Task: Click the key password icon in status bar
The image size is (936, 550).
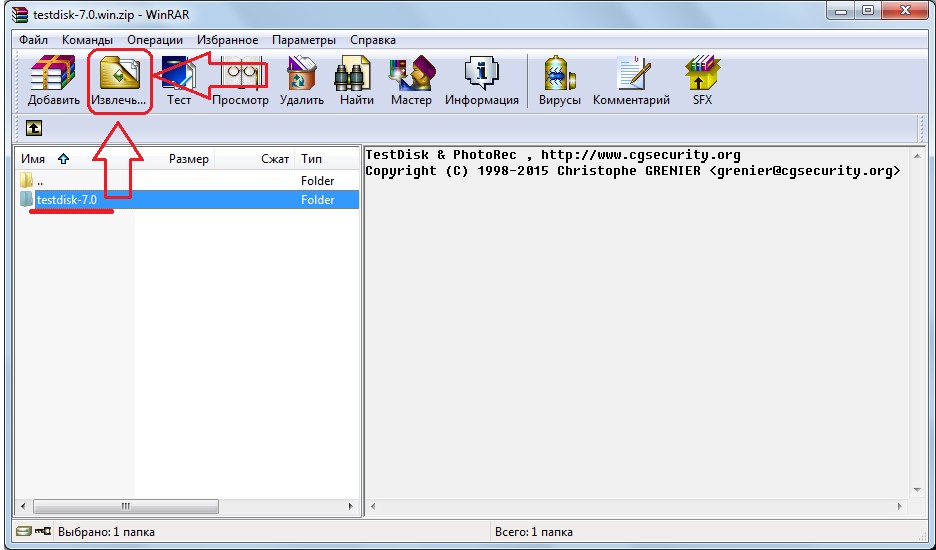Action: 42,531
